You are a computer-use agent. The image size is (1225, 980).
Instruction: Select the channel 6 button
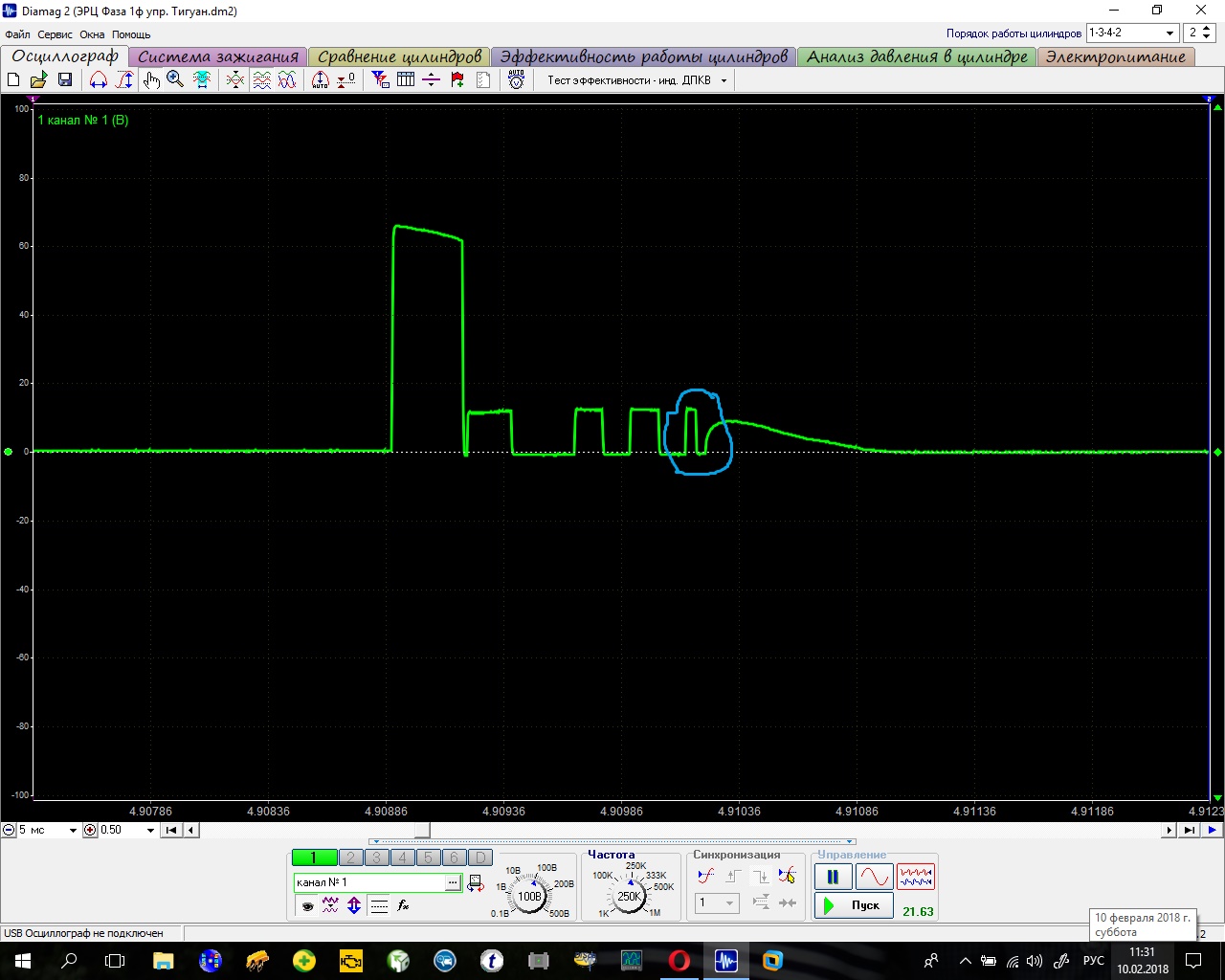click(455, 858)
